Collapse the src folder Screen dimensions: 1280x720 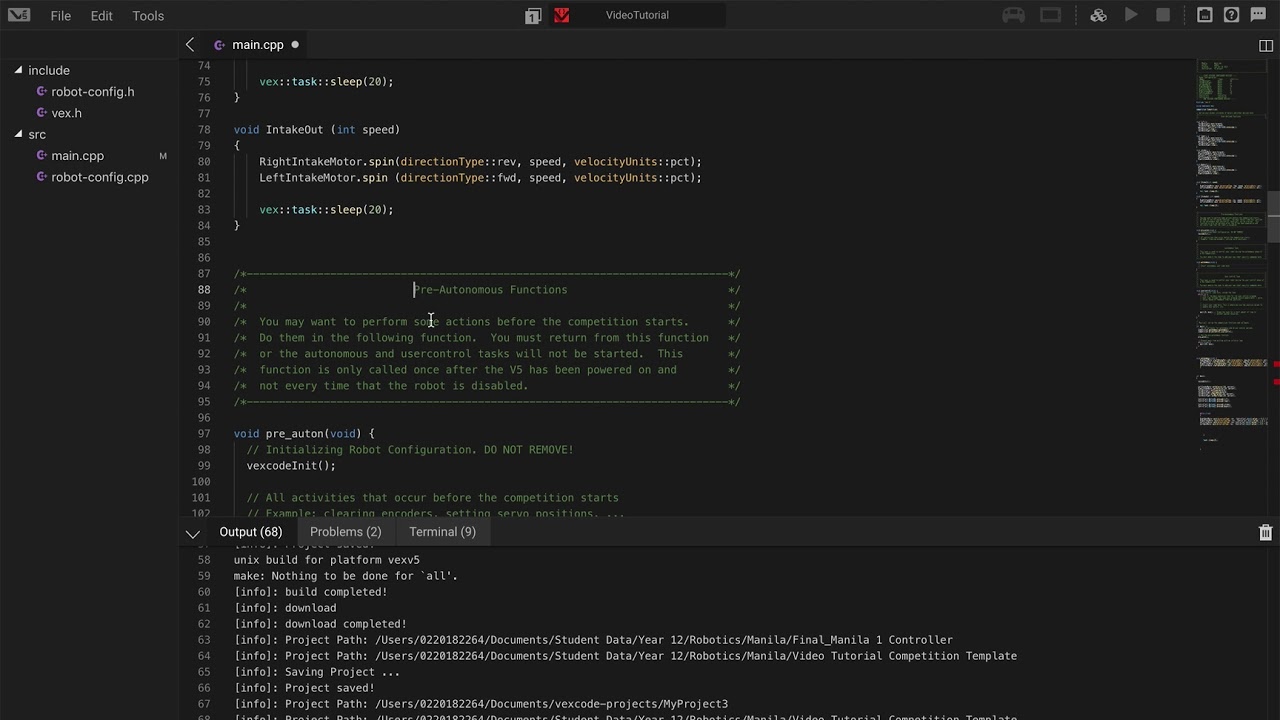18,134
